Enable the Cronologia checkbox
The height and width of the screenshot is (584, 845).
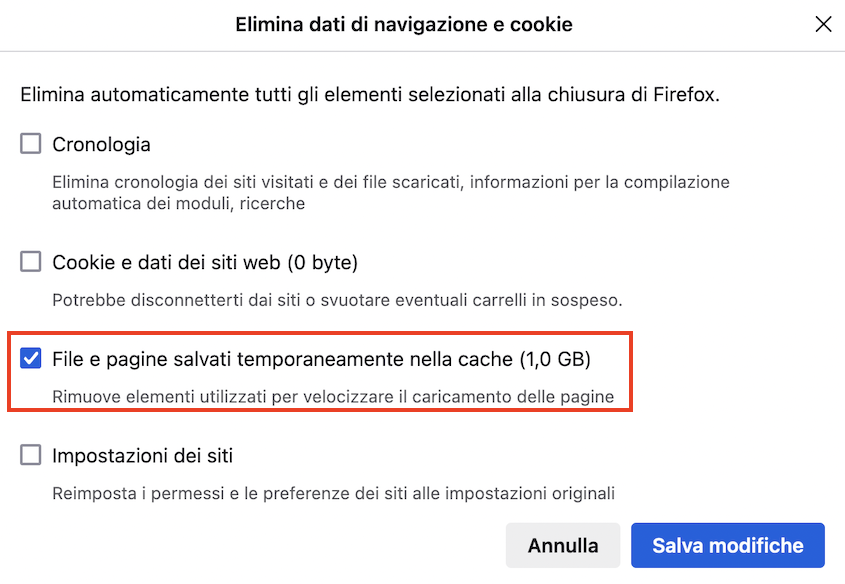tap(30, 144)
